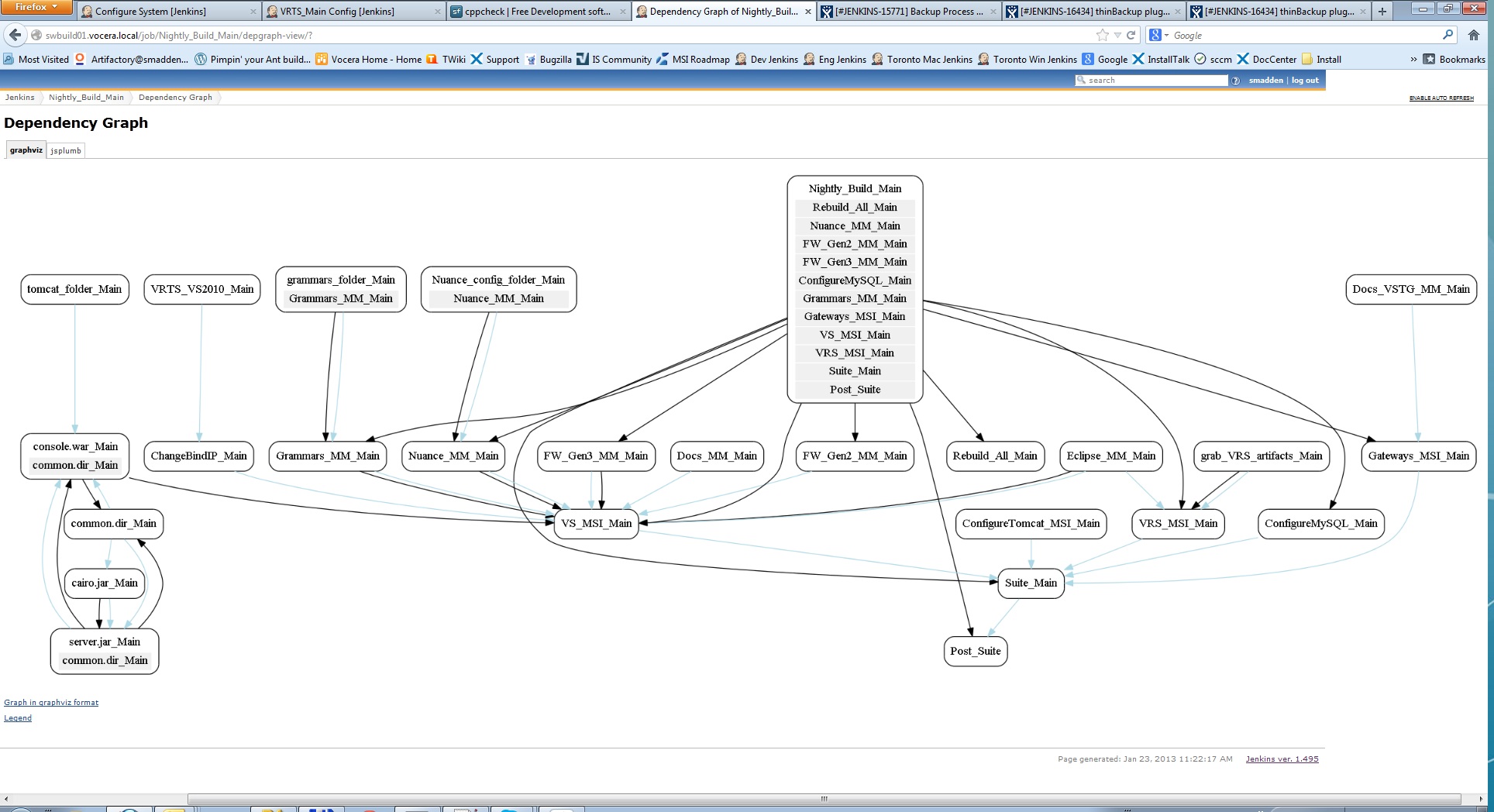Open a new tab with plus button
The height and width of the screenshot is (812, 1494).
[1382, 11]
